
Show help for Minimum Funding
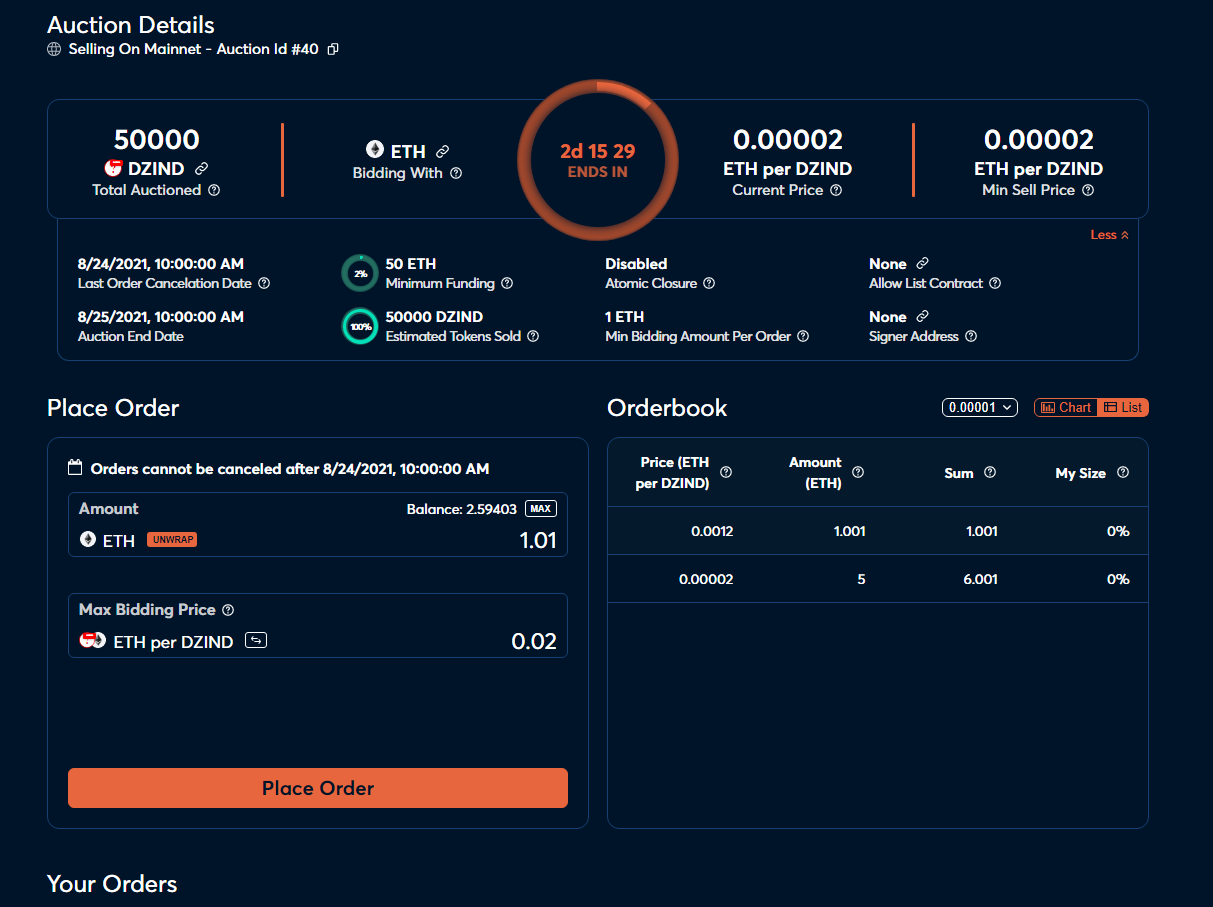click(507, 283)
